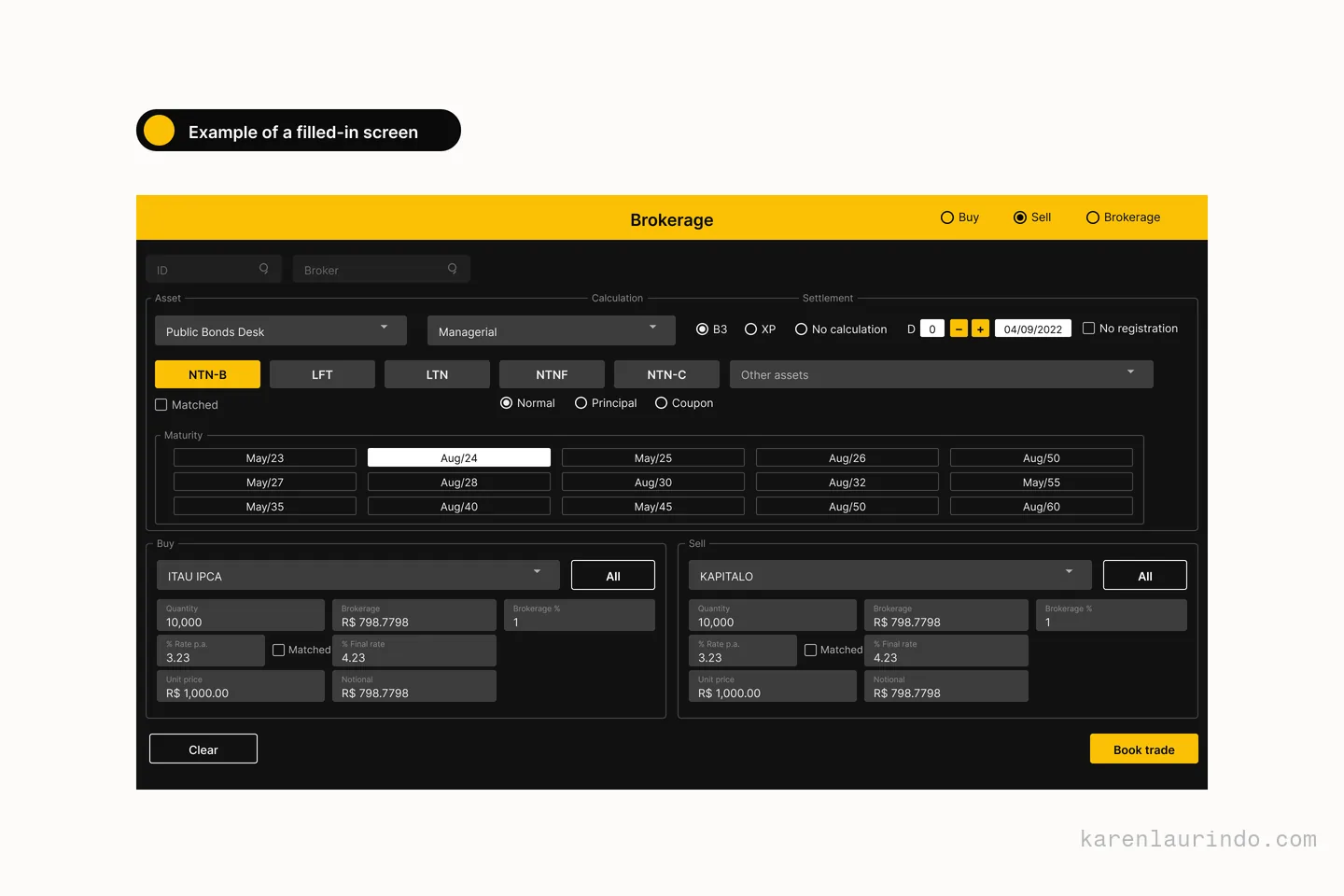Edit Sell % Rate p.a. field
Image resolution: width=1344 pixels, height=896 pixels.
pyautogui.click(x=743, y=651)
